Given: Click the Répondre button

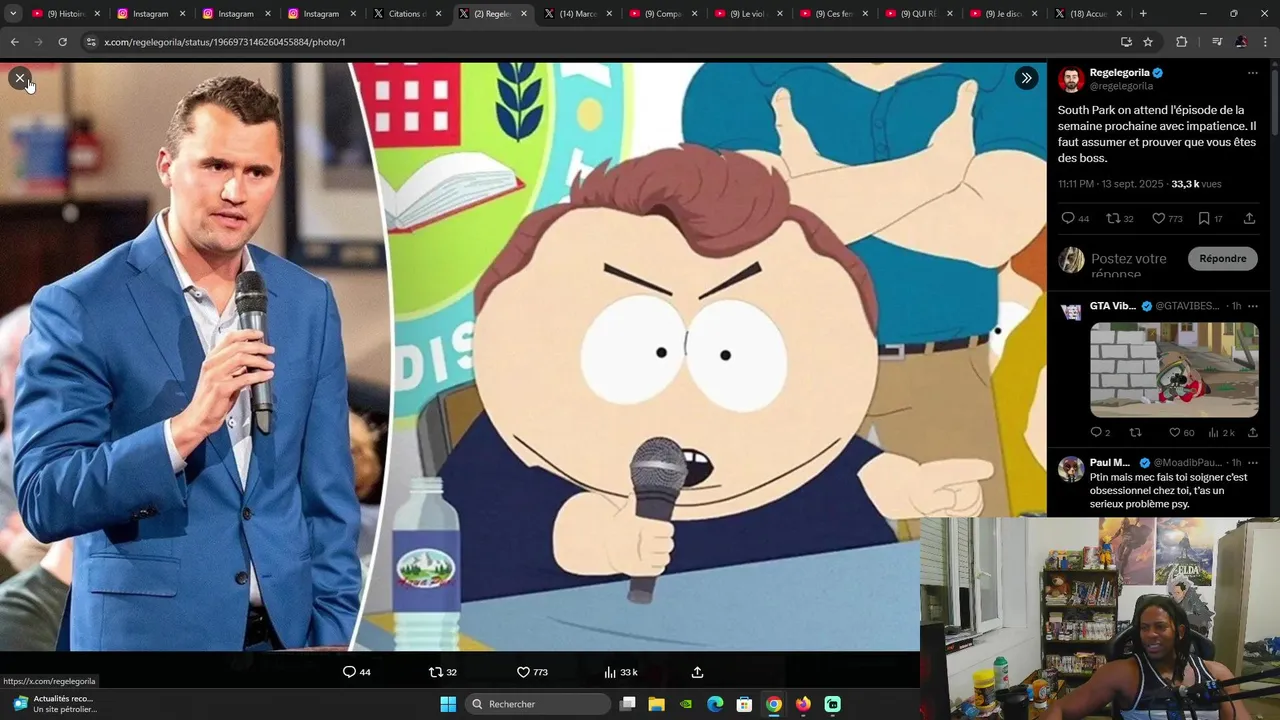Looking at the screenshot, I should [1222, 258].
